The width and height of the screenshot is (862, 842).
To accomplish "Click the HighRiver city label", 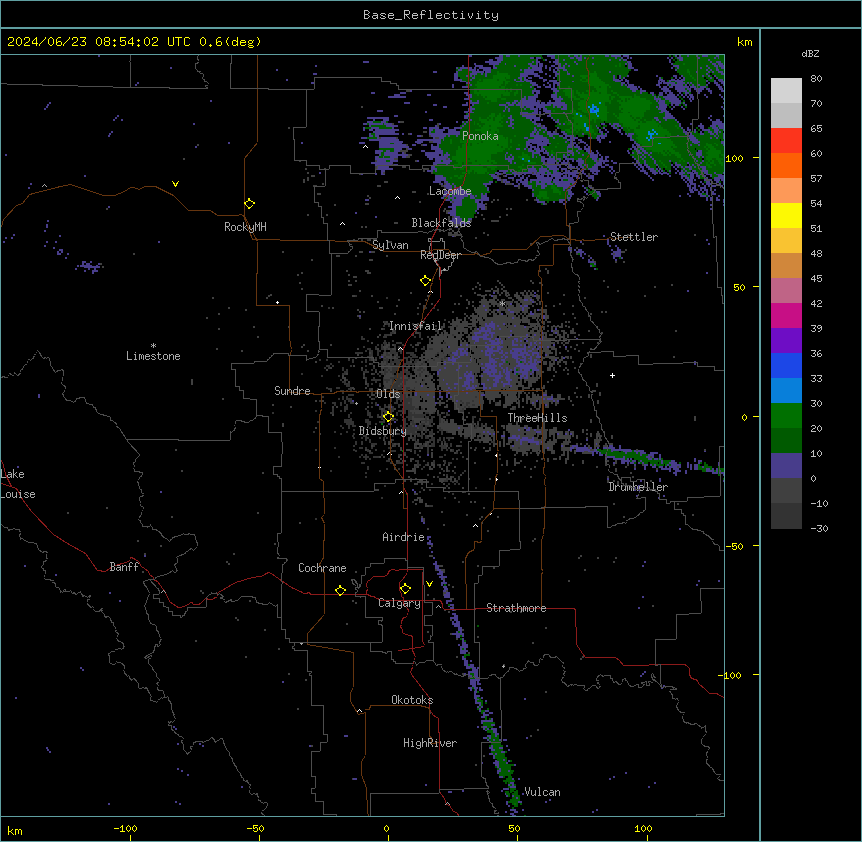I will [x=430, y=743].
